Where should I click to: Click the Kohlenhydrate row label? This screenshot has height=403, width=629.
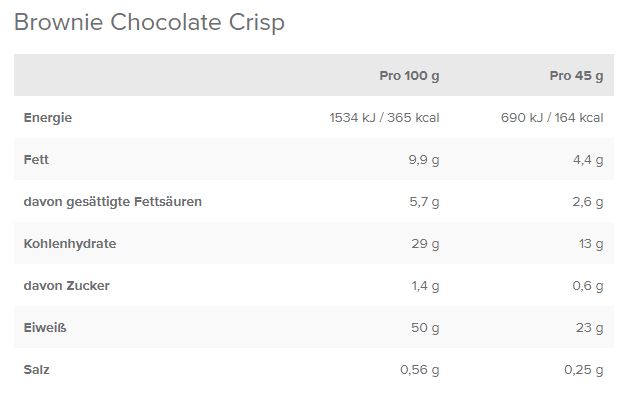[70, 243]
